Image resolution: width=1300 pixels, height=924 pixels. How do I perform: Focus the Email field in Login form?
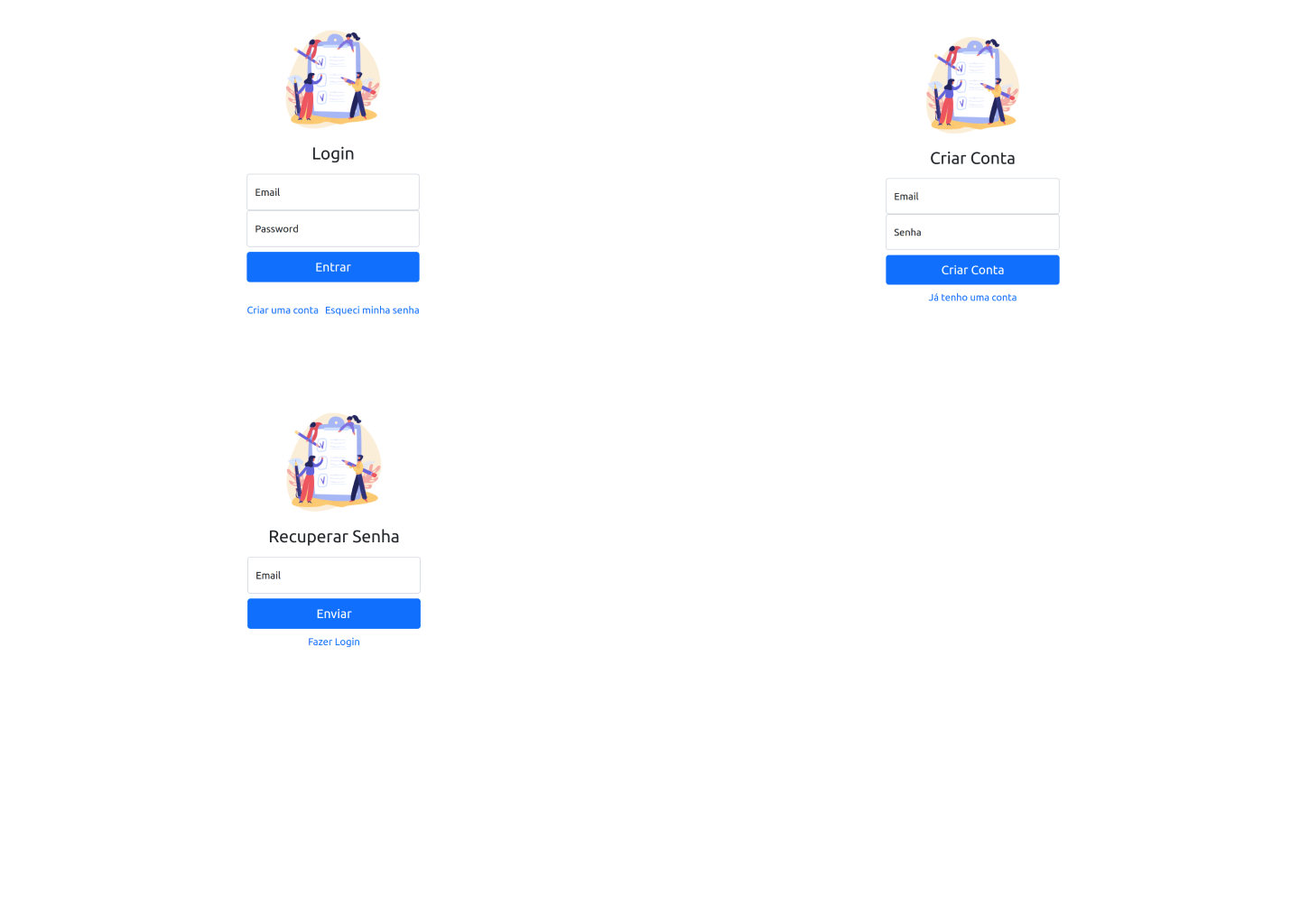[333, 192]
